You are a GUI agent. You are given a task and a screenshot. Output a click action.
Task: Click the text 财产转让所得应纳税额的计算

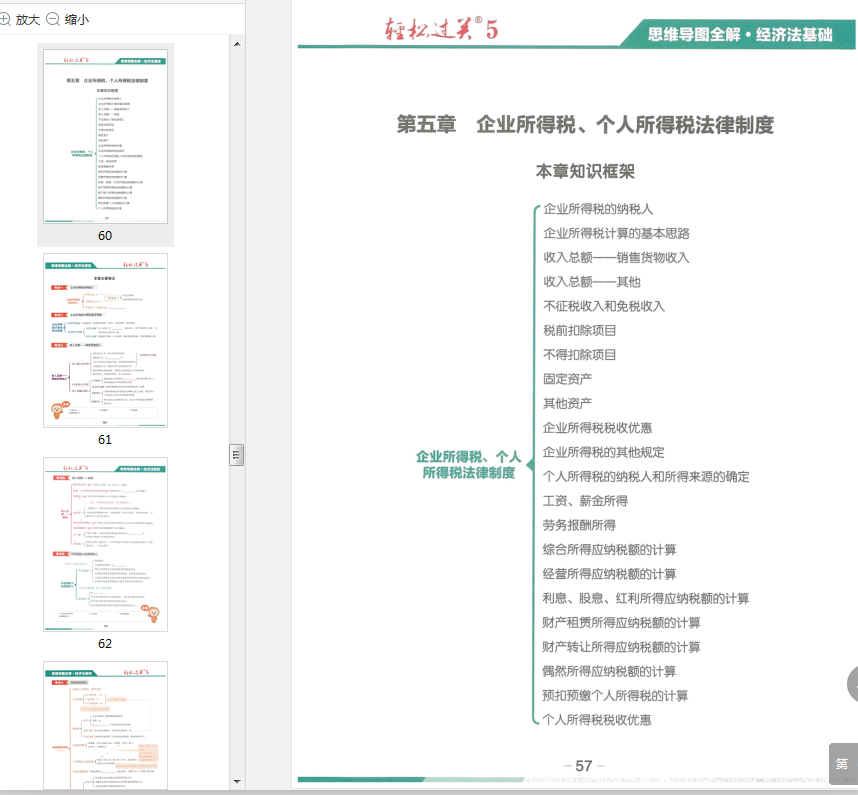(622, 647)
